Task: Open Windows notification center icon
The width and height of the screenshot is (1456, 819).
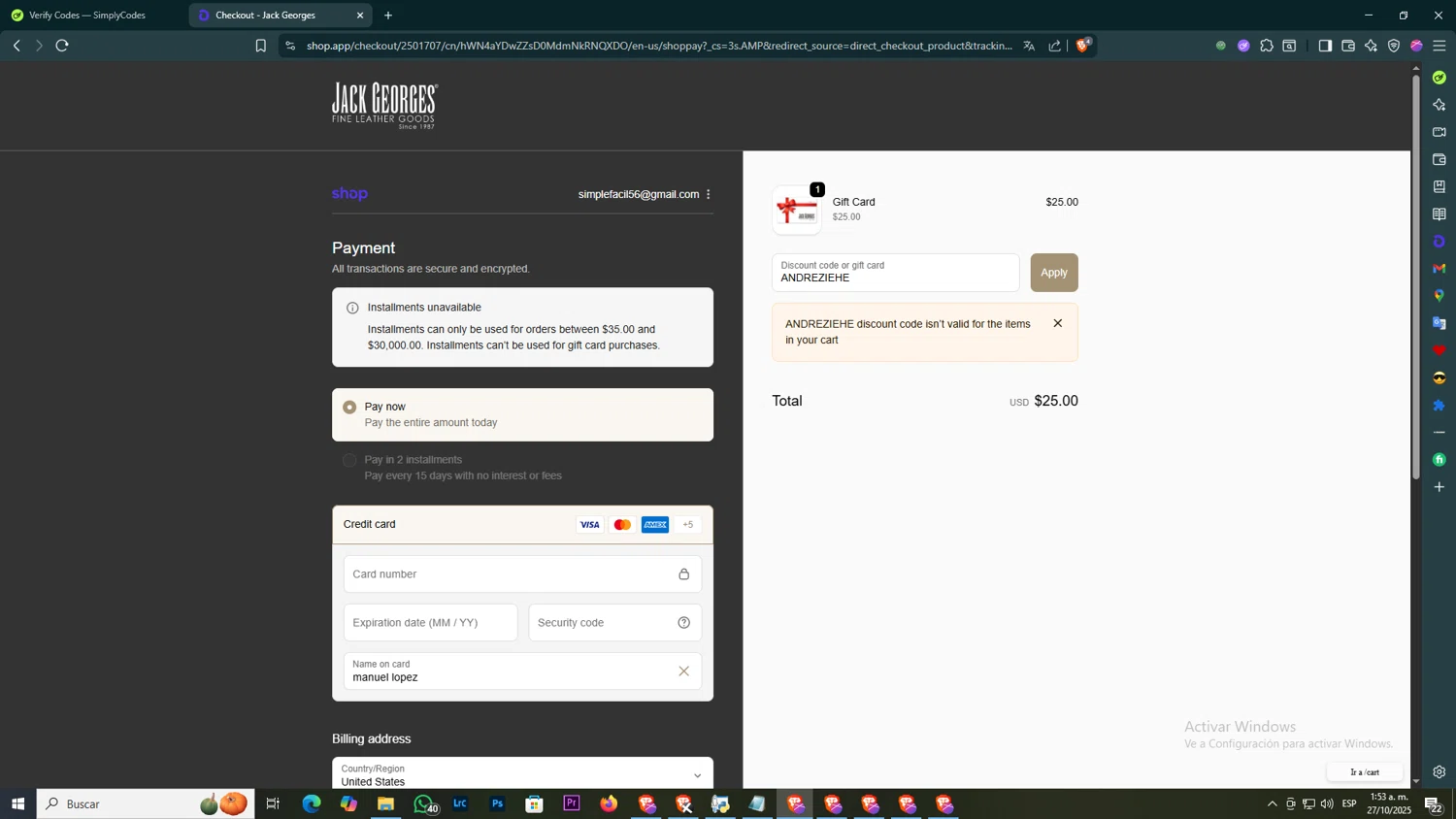Action: coord(1434,804)
